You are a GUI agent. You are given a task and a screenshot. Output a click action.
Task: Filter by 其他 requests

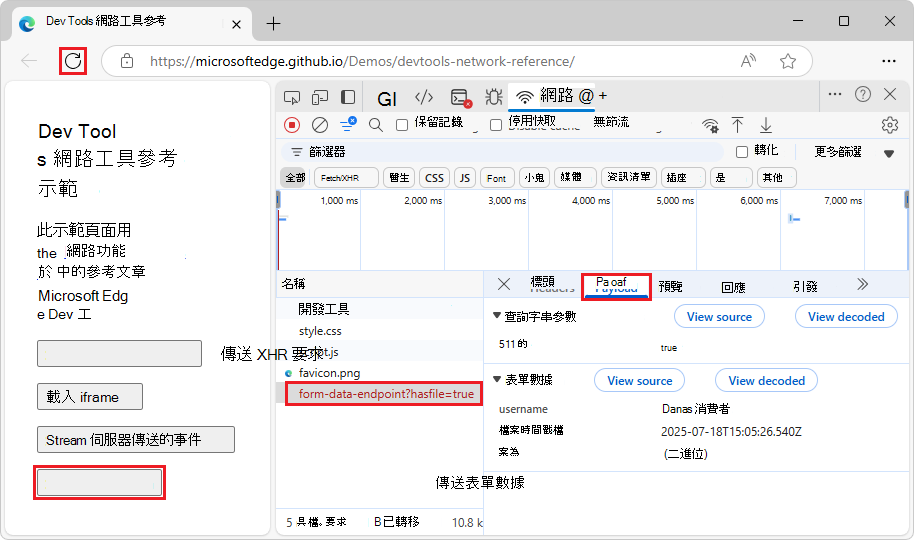point(776,178)
